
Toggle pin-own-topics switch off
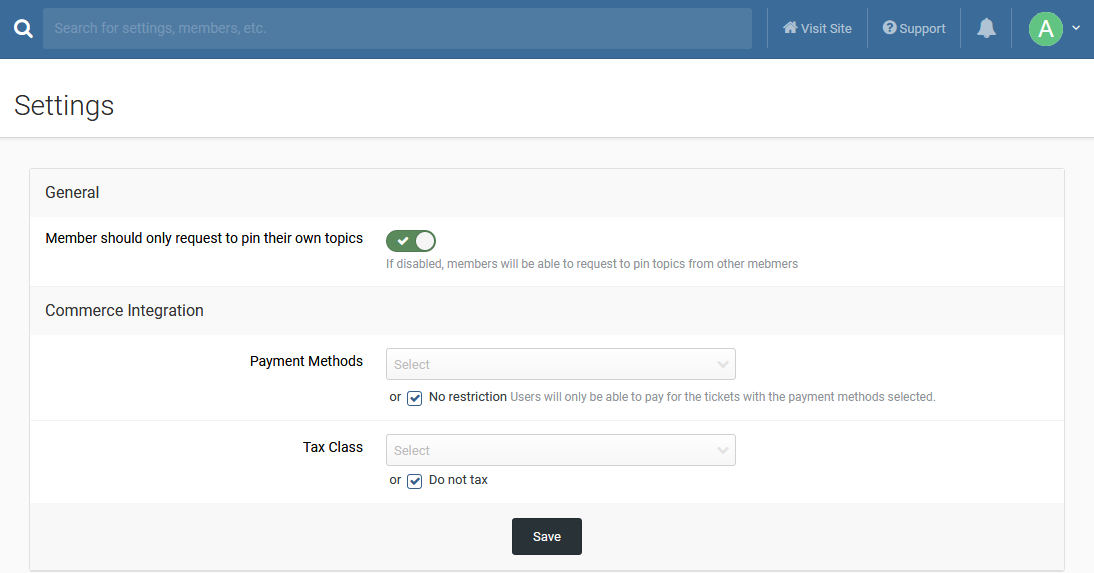pyautogui.click(x=411, y=241)
